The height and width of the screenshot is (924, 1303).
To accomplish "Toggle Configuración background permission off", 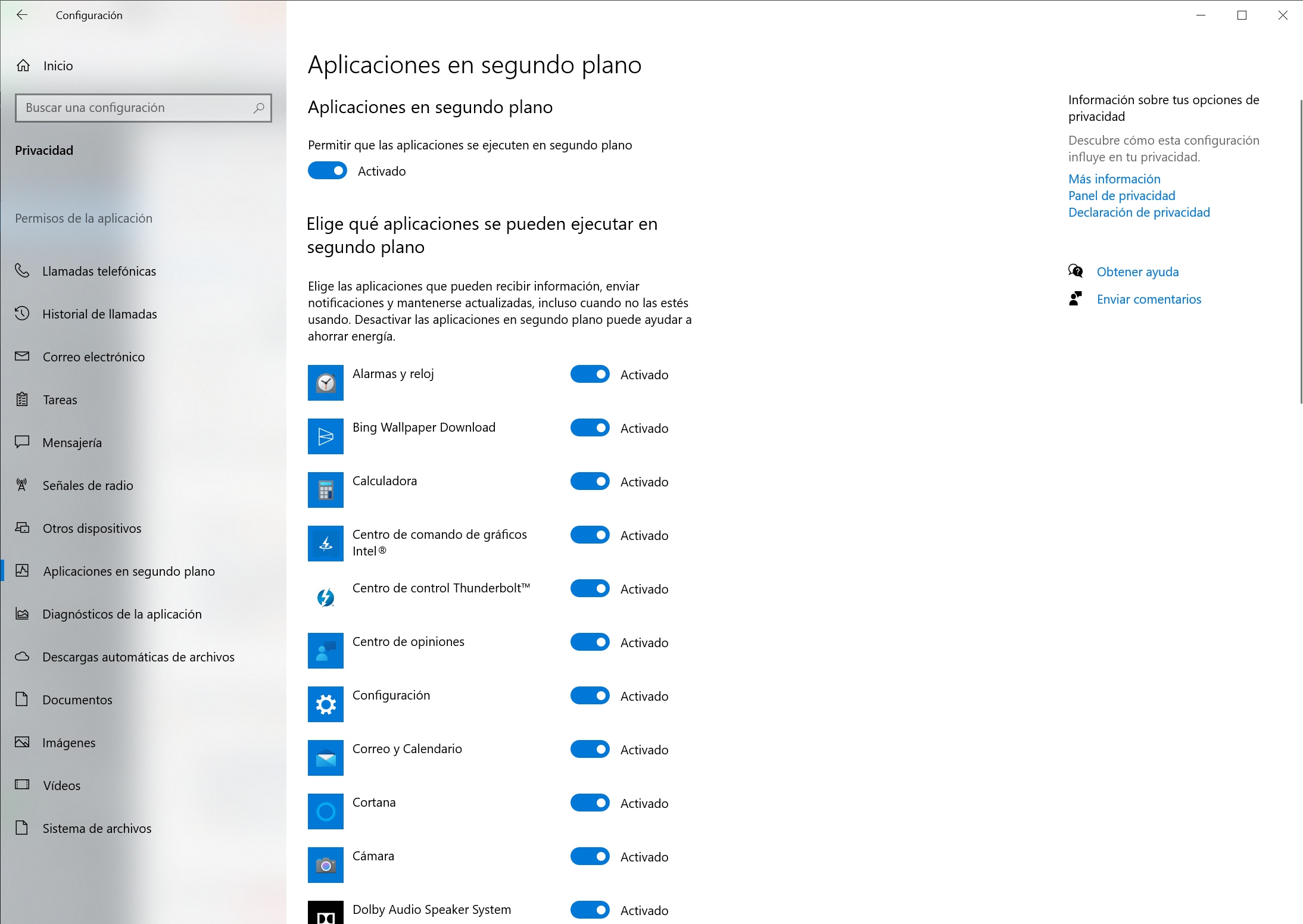I will click(x=590, y=695).
